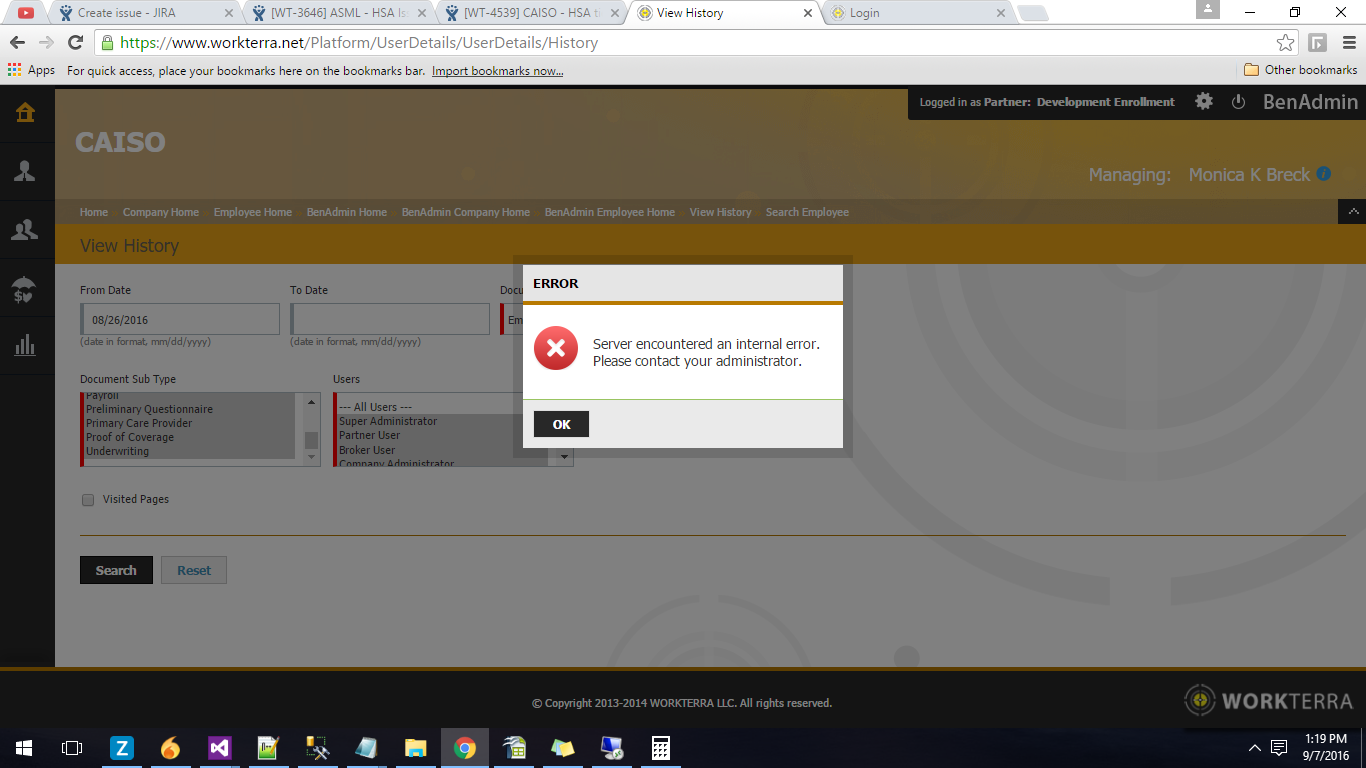This screenshot has width=1366, height=768.
Task: Open action center notifications icon
Action: click(x=1279, y=748)
